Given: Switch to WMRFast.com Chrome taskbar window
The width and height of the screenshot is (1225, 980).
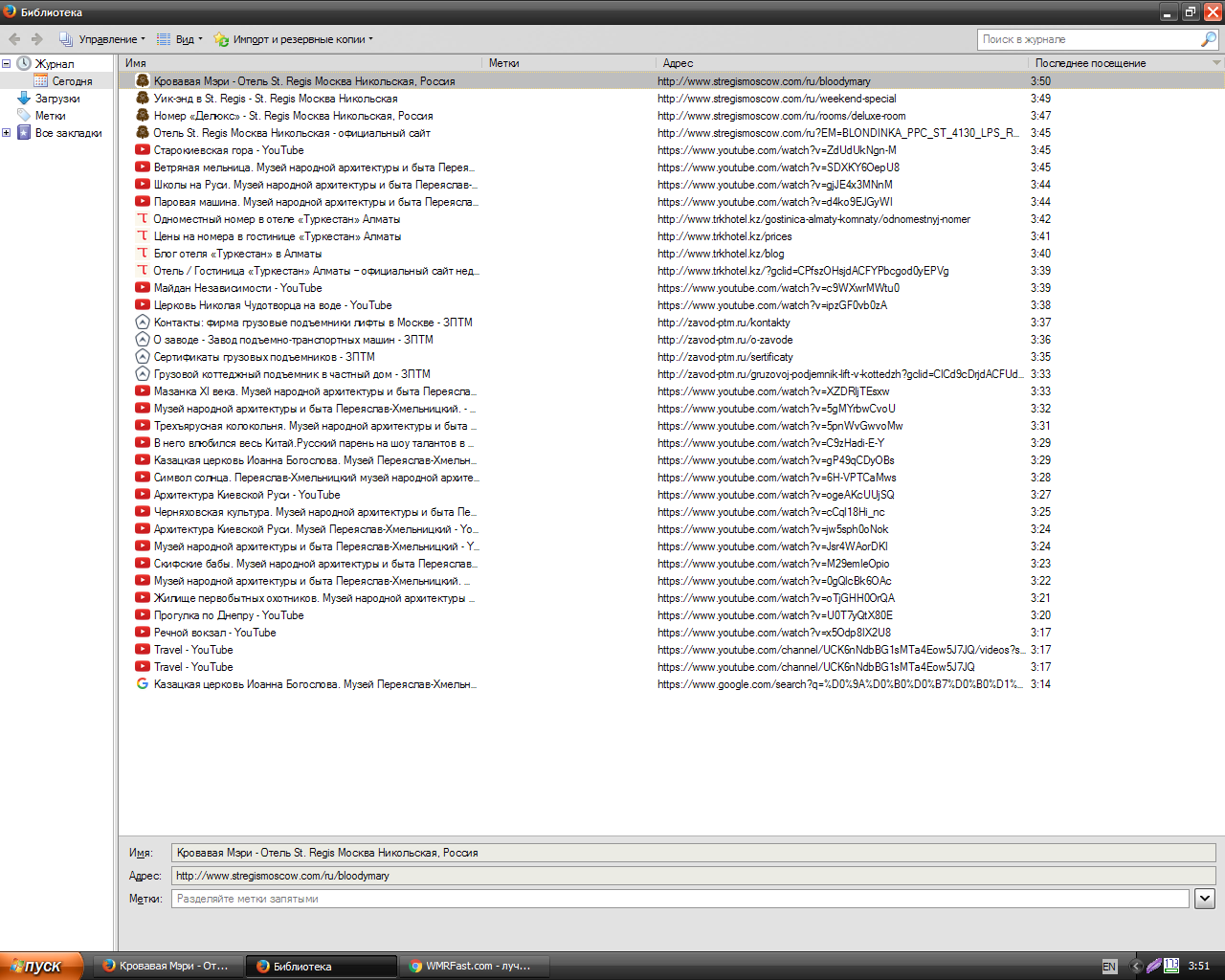Looking at the screenshot, I should click(477, 966).
